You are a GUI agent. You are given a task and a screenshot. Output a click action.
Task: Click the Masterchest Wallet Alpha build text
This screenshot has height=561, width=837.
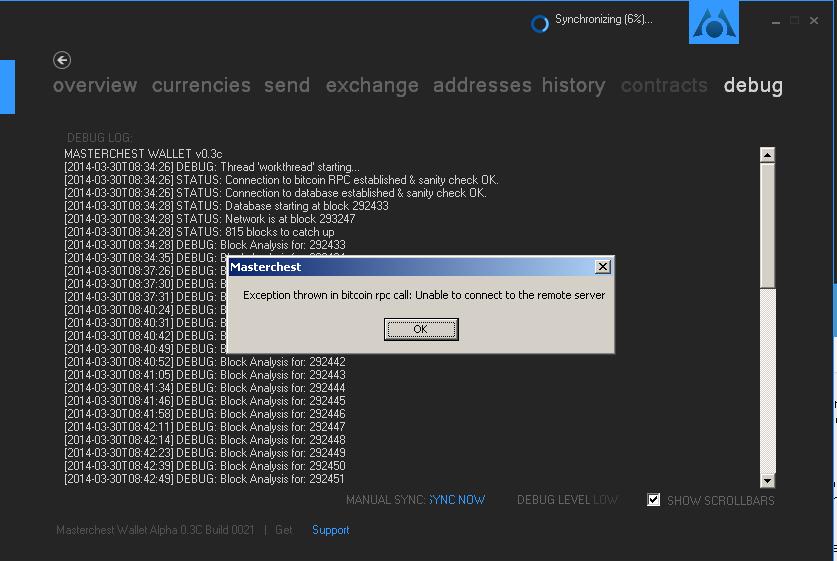click(x=155, y=530)
